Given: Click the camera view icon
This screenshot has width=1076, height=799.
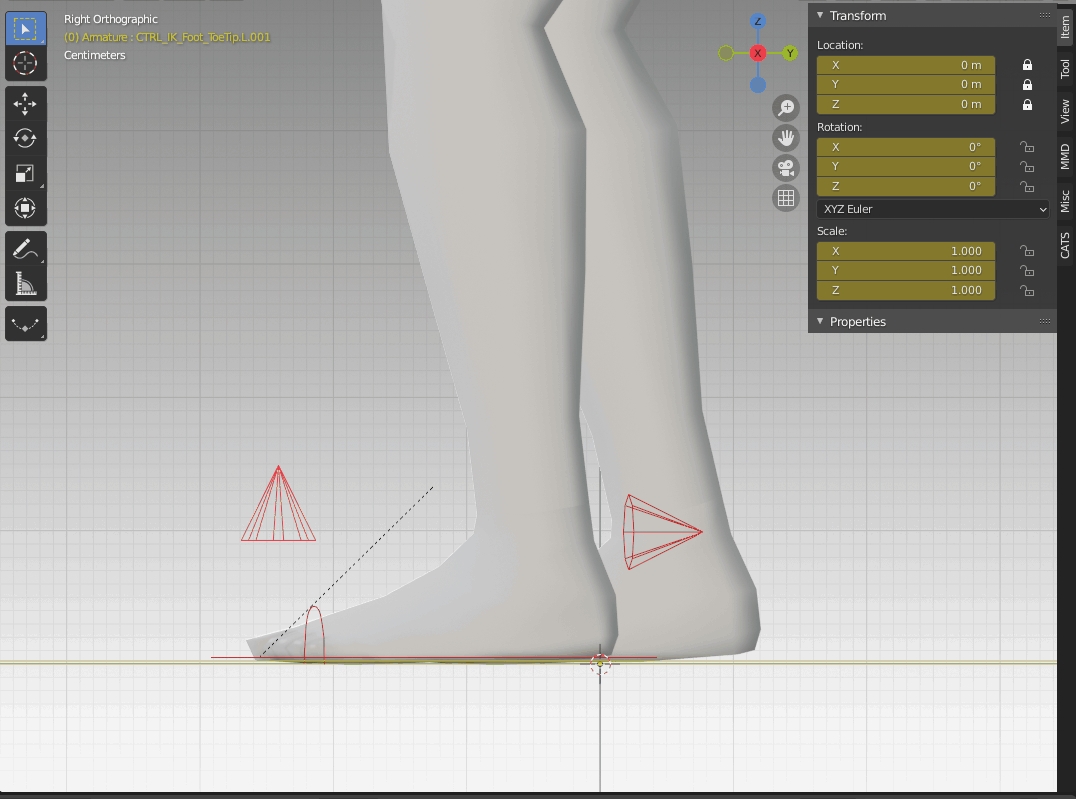Looking at the screenshot, I should coord(786,167).
